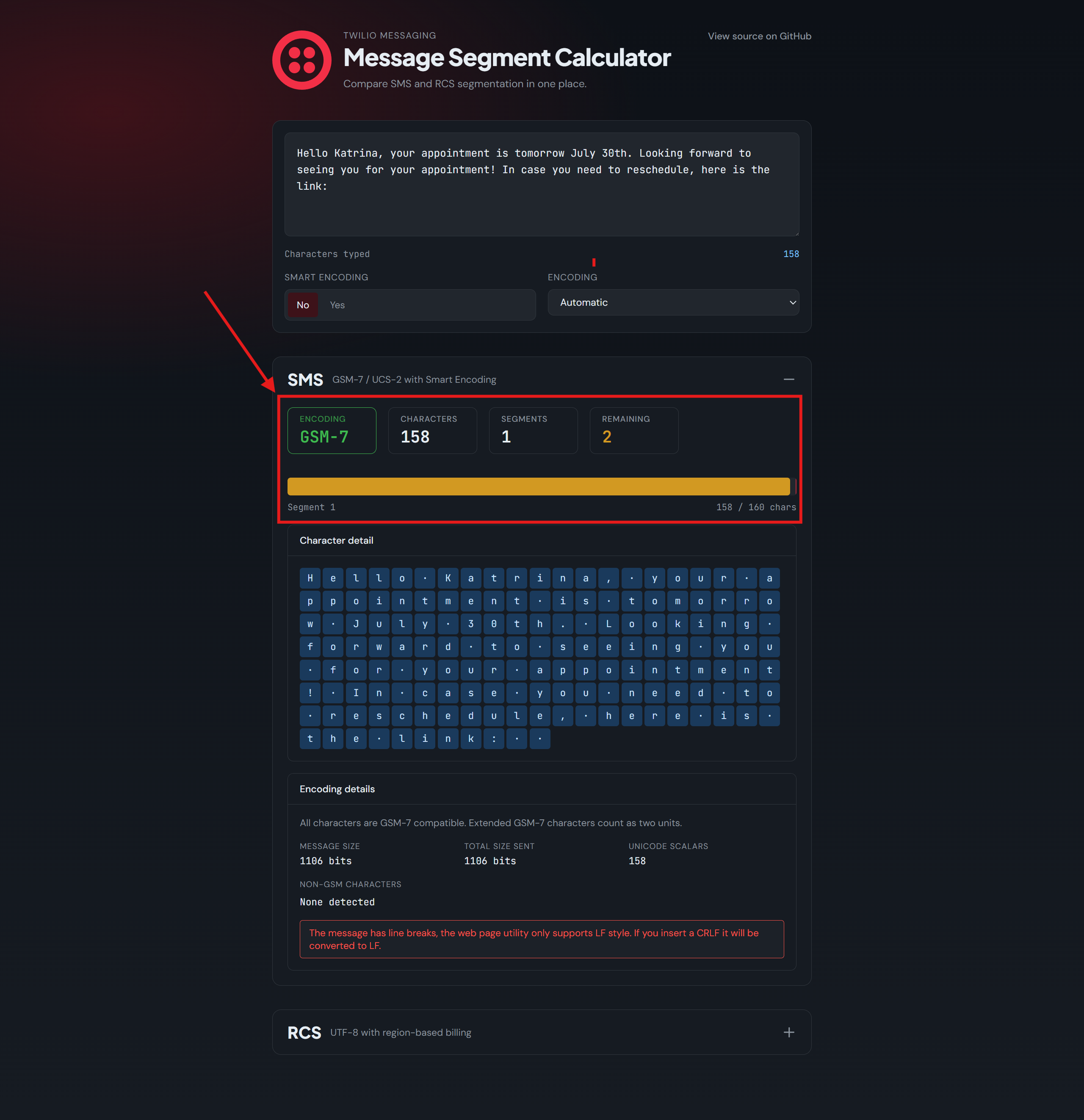Viewport: 1084px width, 1120px height.
Task: Click the Message Segment Calculator heading
Action: click(506, 58)
